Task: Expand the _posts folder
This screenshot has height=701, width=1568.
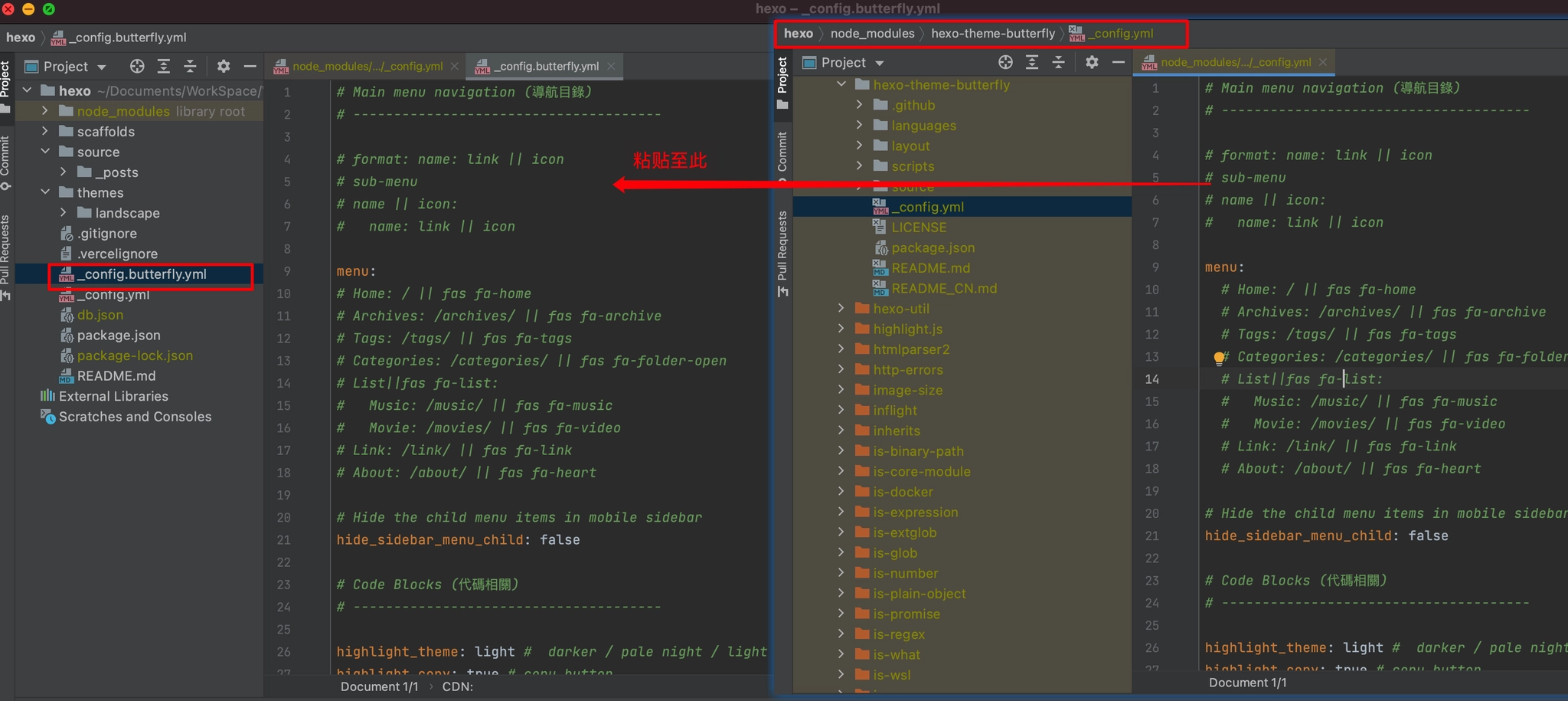Action: pyautogui.click(x=64, y=172)
